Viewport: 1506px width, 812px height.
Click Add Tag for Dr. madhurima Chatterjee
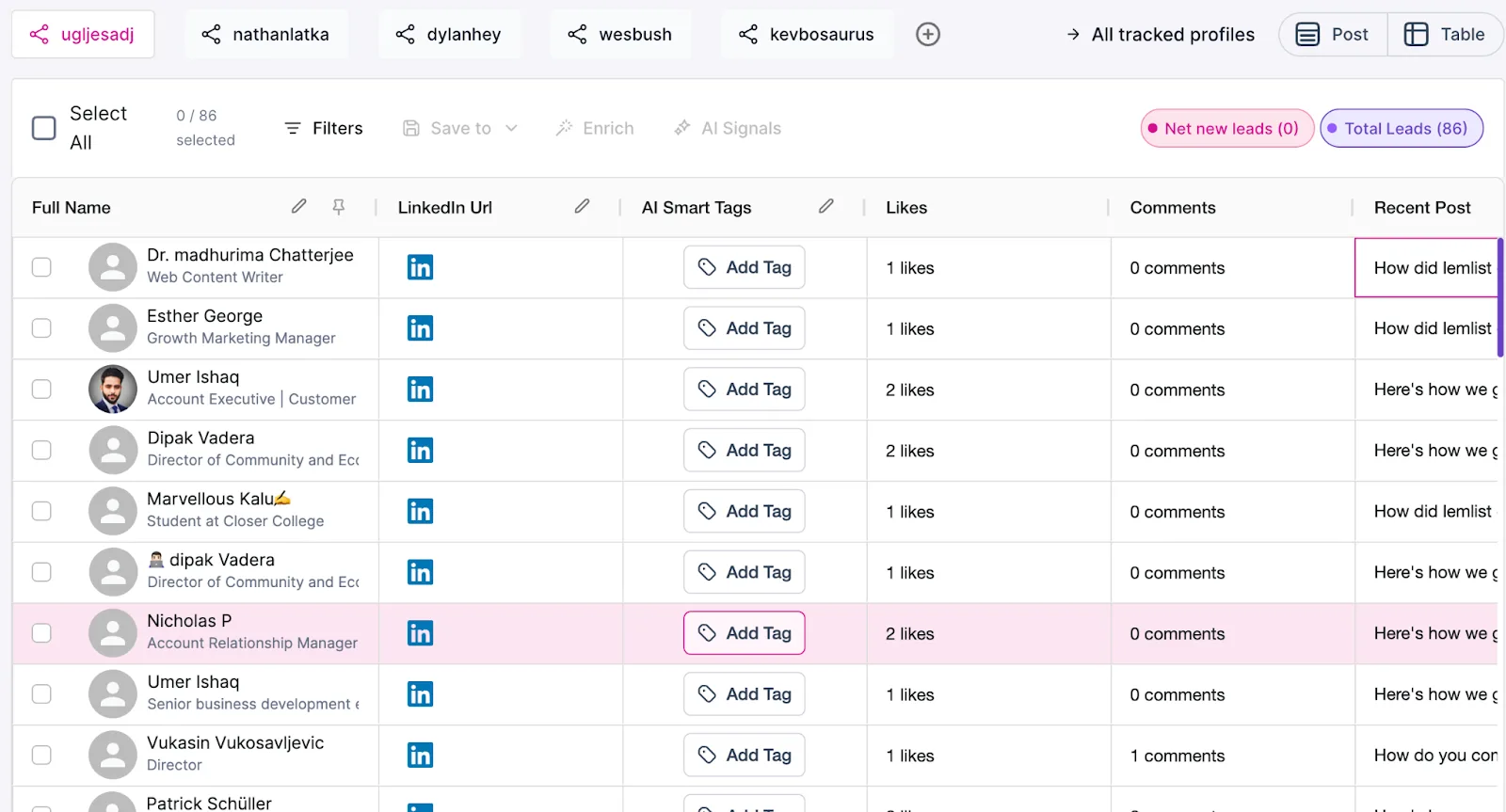pos(745,267)
